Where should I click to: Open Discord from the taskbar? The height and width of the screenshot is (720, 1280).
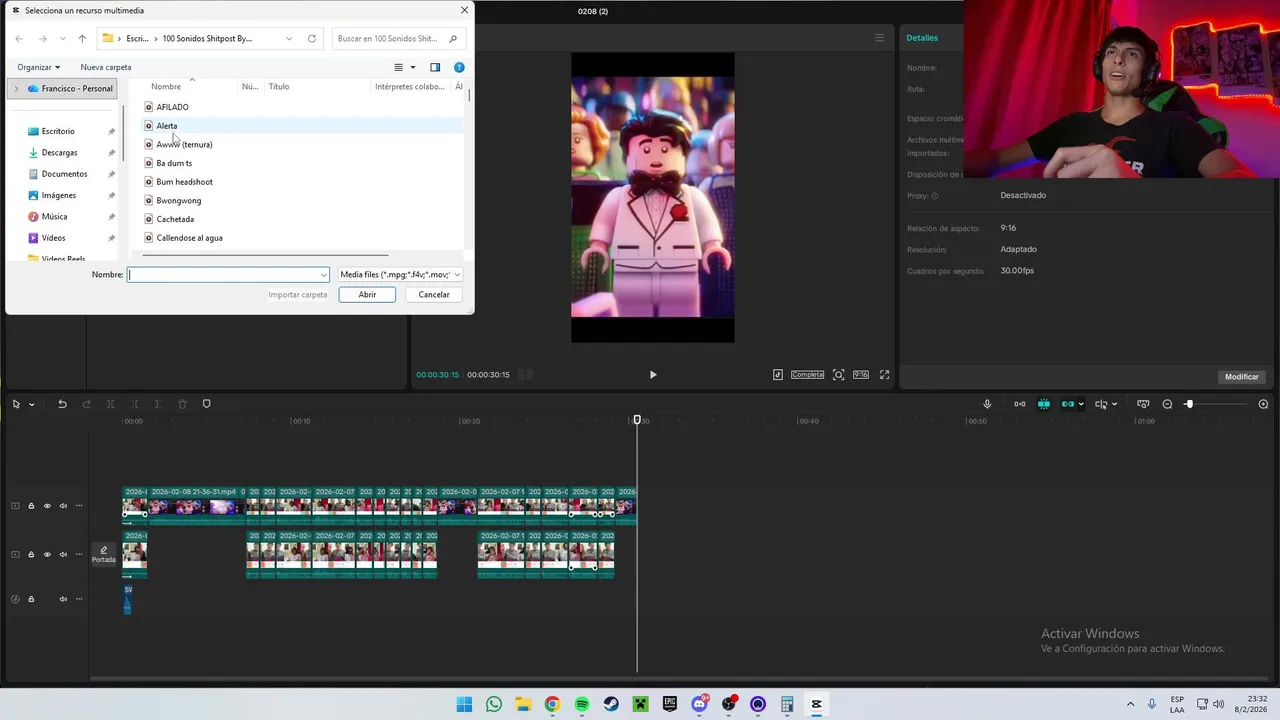click(x=699, y=704)
